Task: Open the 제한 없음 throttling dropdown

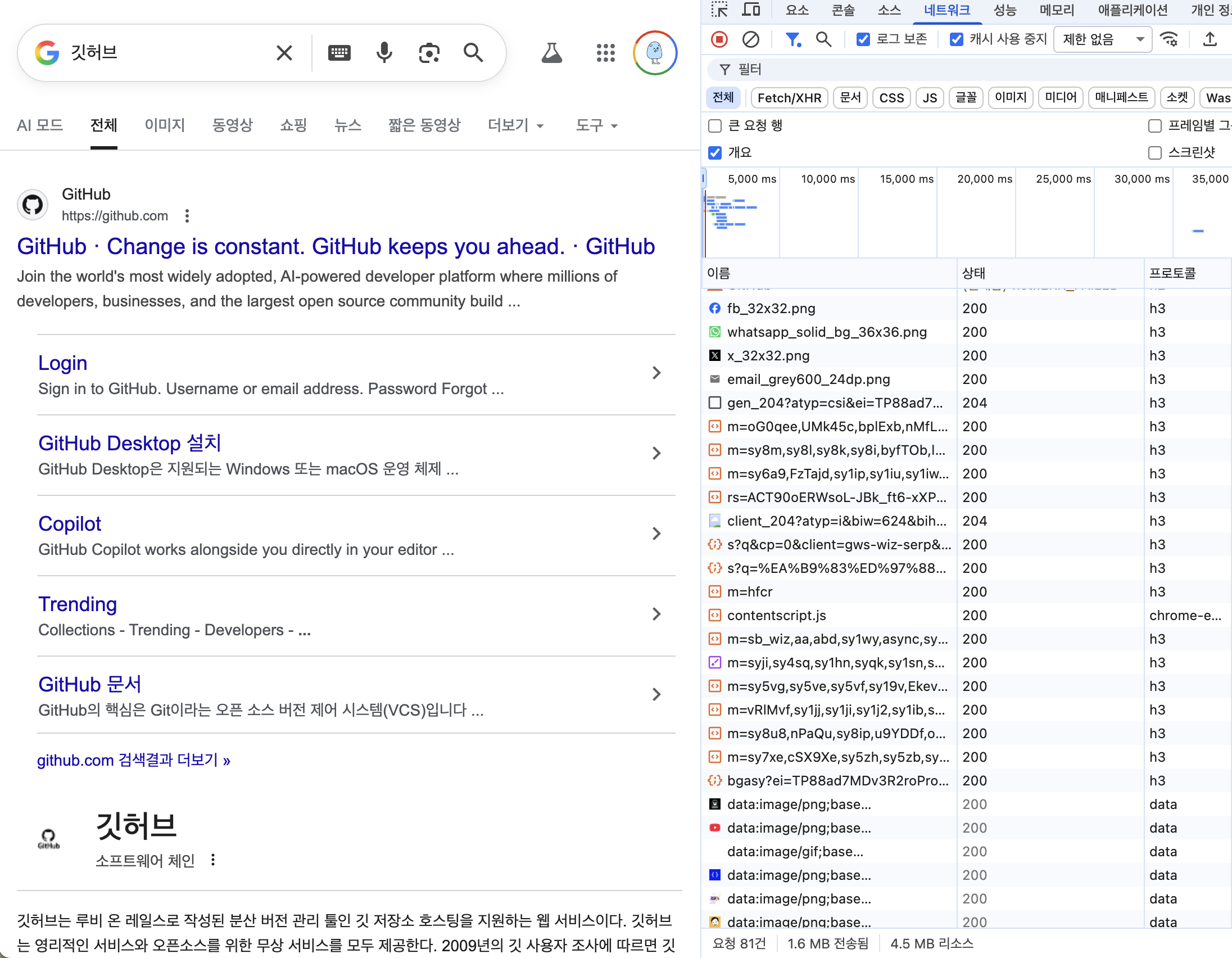Action: (x=1102, y=39)
